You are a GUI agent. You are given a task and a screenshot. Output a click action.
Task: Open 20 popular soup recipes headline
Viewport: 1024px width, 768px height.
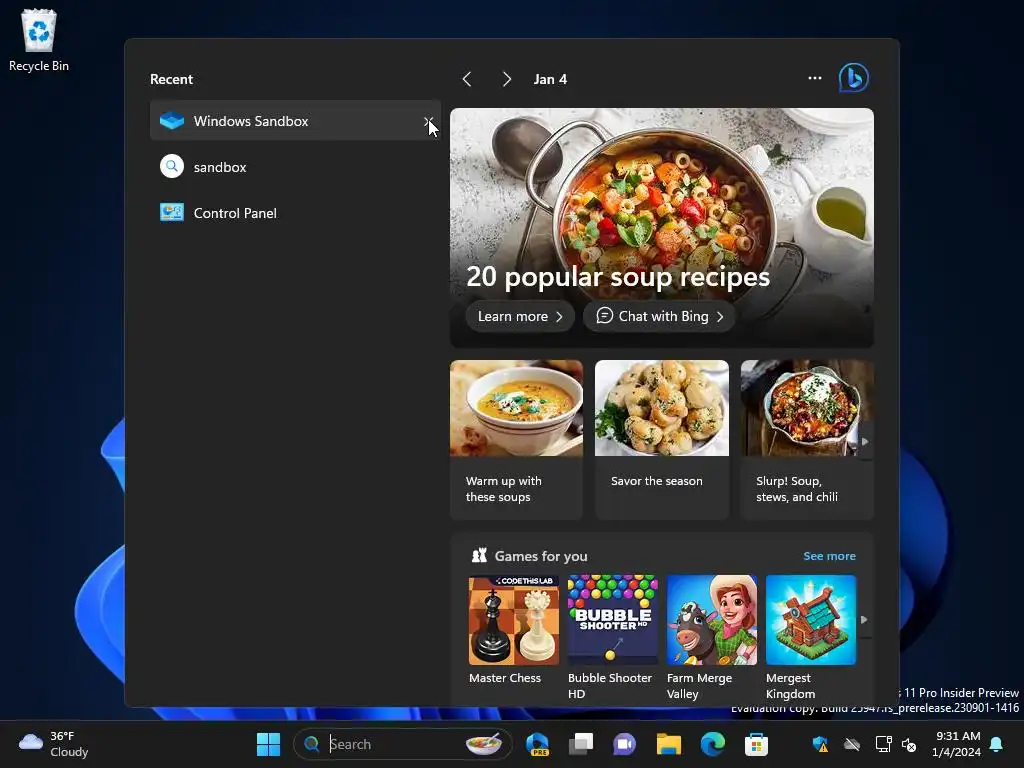click(618, 277)
